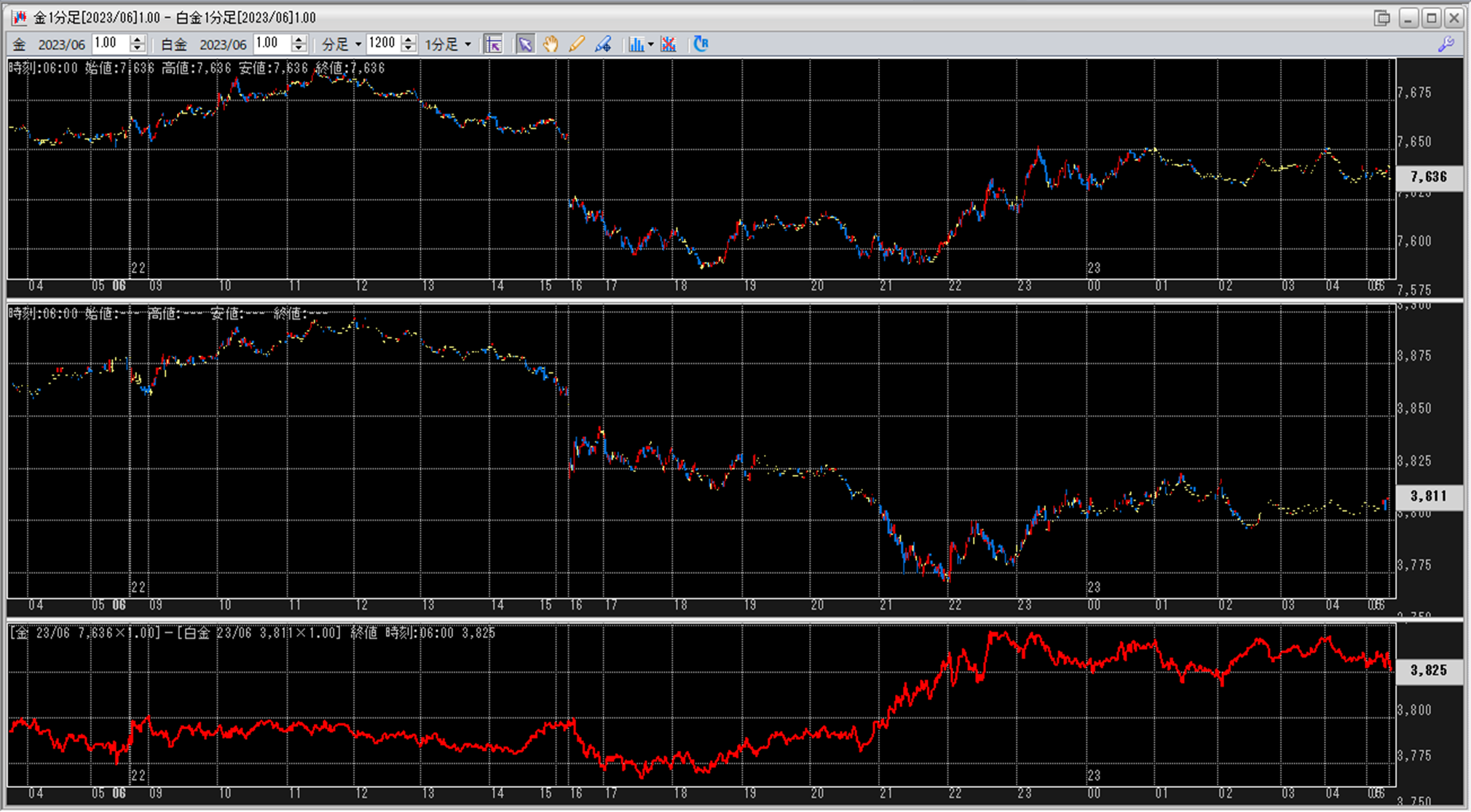Viewport: 1471px width, 812px height.
Task: Click the bar chart indicator icon
Action: 636,44
